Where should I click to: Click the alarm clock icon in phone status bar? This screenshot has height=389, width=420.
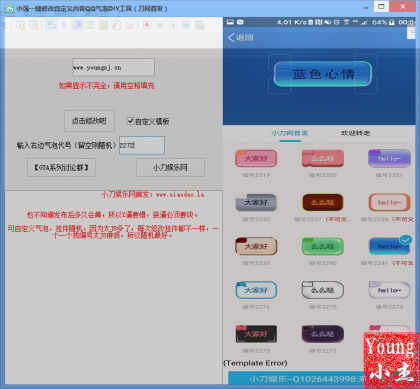point(337,22)
